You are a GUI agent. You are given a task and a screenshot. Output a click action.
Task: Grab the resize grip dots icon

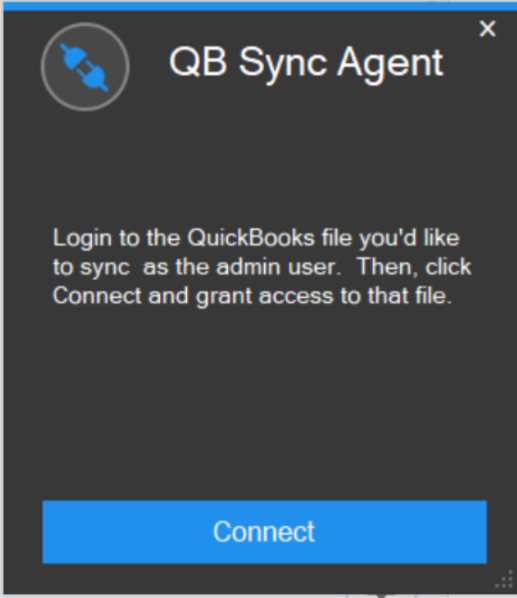pyautogui.click(x=504, y=579)
